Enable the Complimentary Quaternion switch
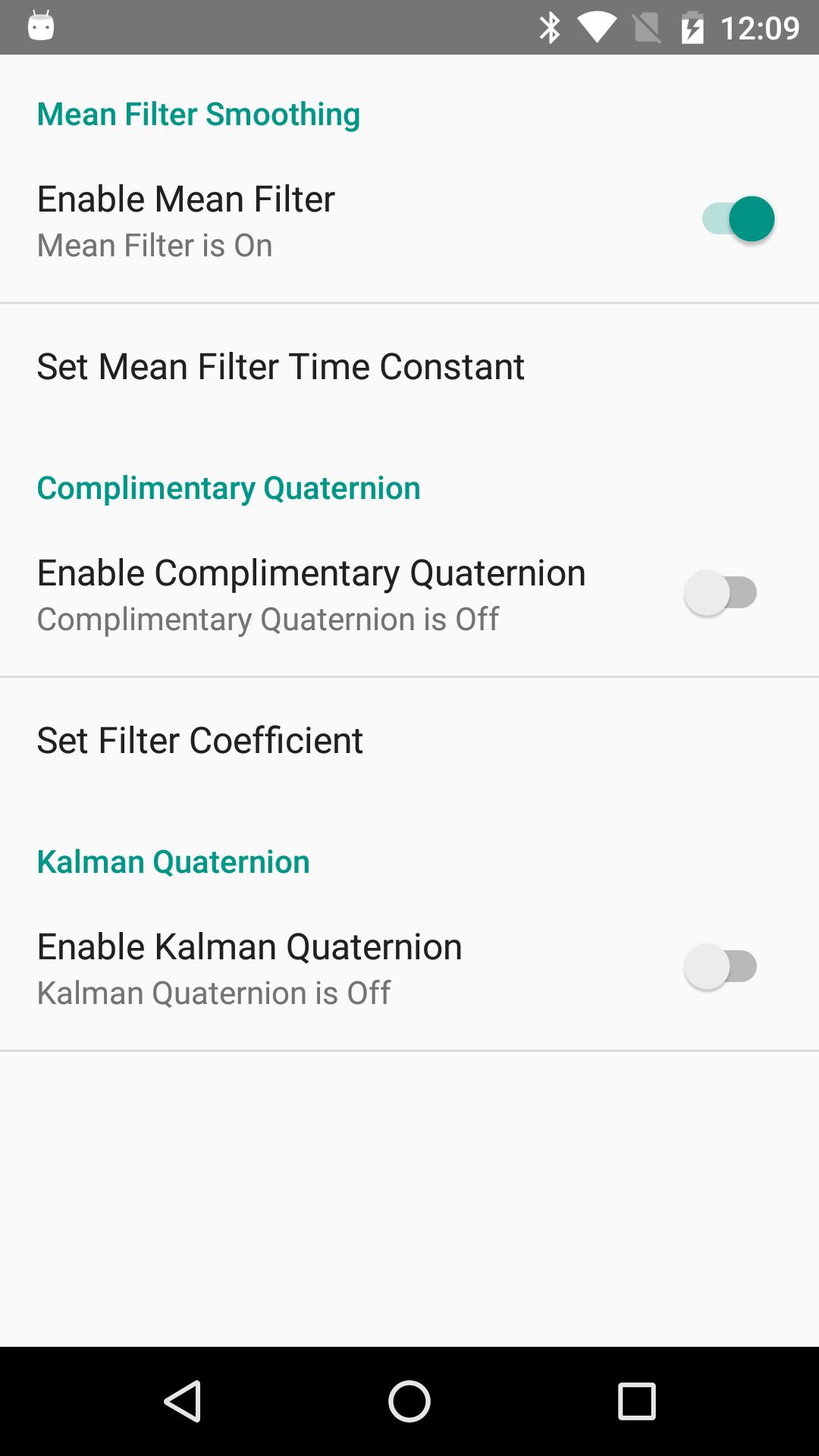 (720, 593)
